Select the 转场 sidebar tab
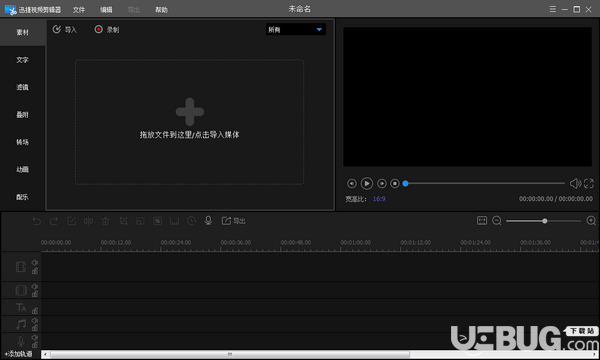Screen dimensions: 600x360 [x=23, y=142]
